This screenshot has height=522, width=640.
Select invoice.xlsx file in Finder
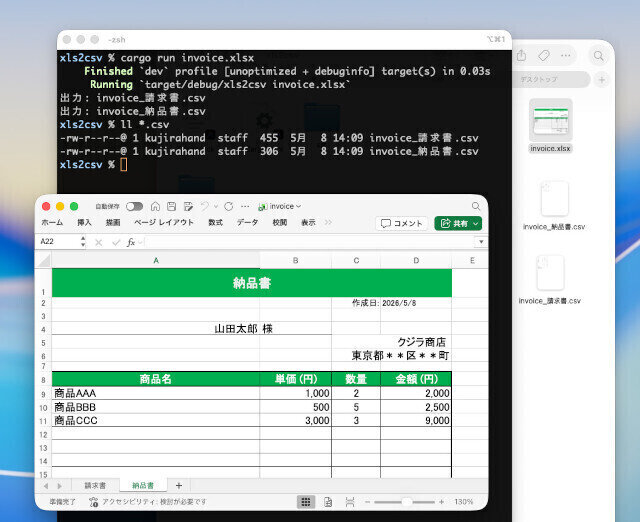coord(550,126)
